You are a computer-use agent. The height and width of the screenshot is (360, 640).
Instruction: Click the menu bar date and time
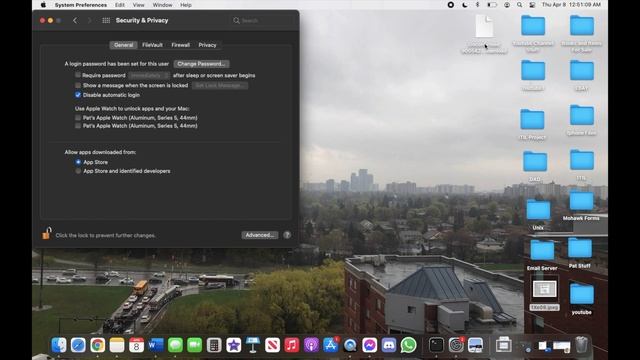coord(571,5)
